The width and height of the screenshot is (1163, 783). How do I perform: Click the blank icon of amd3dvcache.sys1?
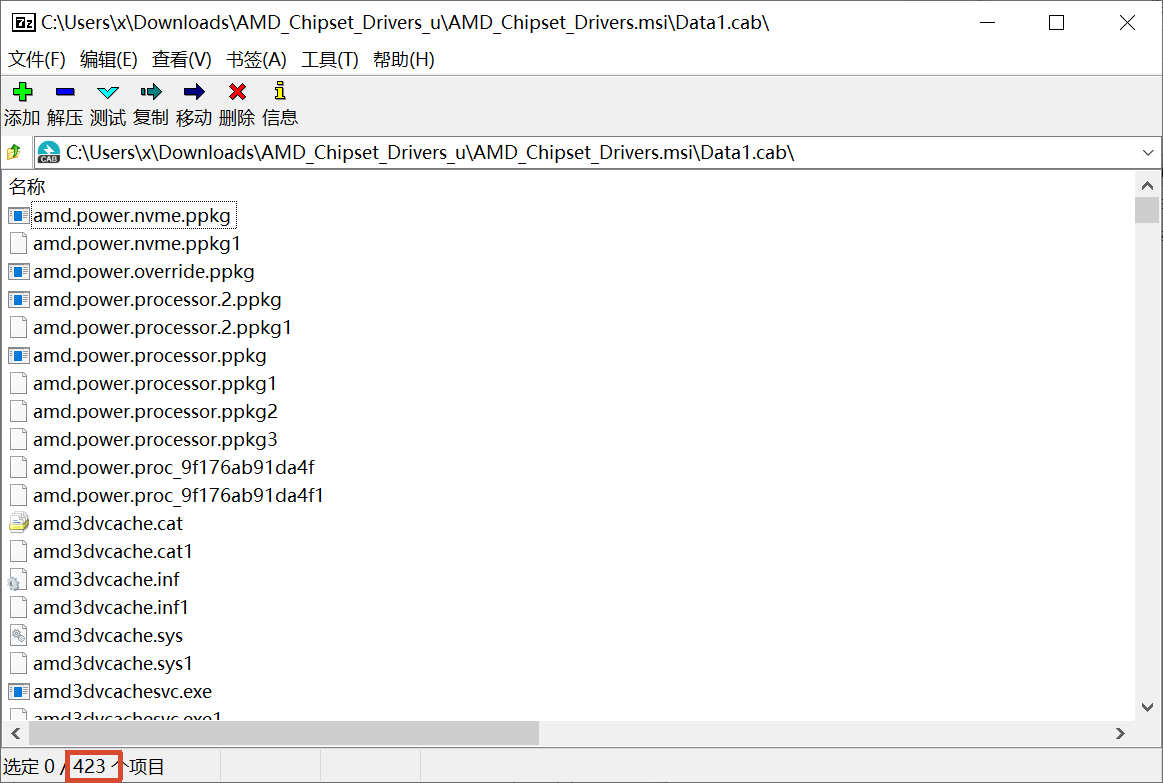(x=19, y=664)
